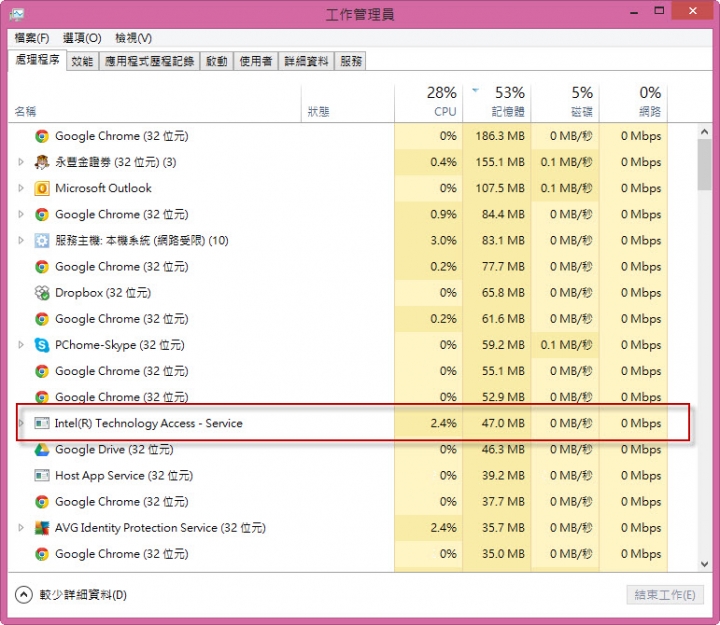Click the Dropbox process icon
The image size is (720, 625).
point(42,293)
